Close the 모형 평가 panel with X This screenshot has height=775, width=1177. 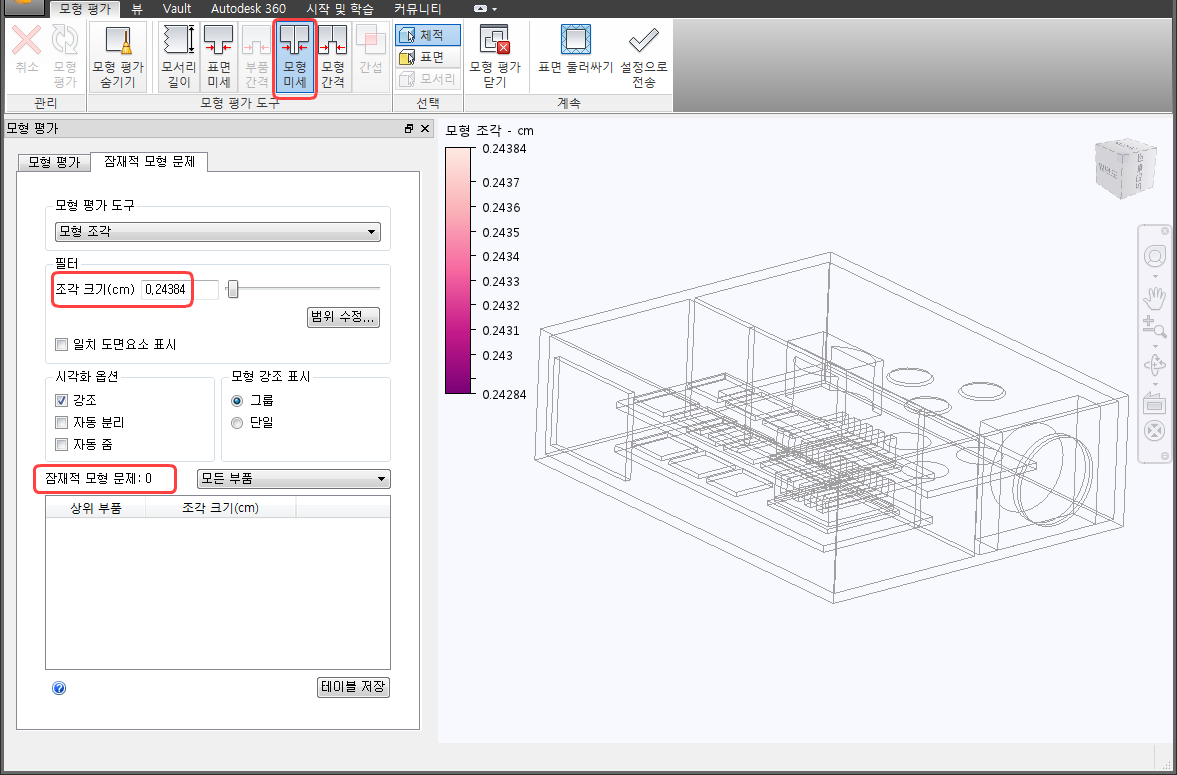pos(425,128)
